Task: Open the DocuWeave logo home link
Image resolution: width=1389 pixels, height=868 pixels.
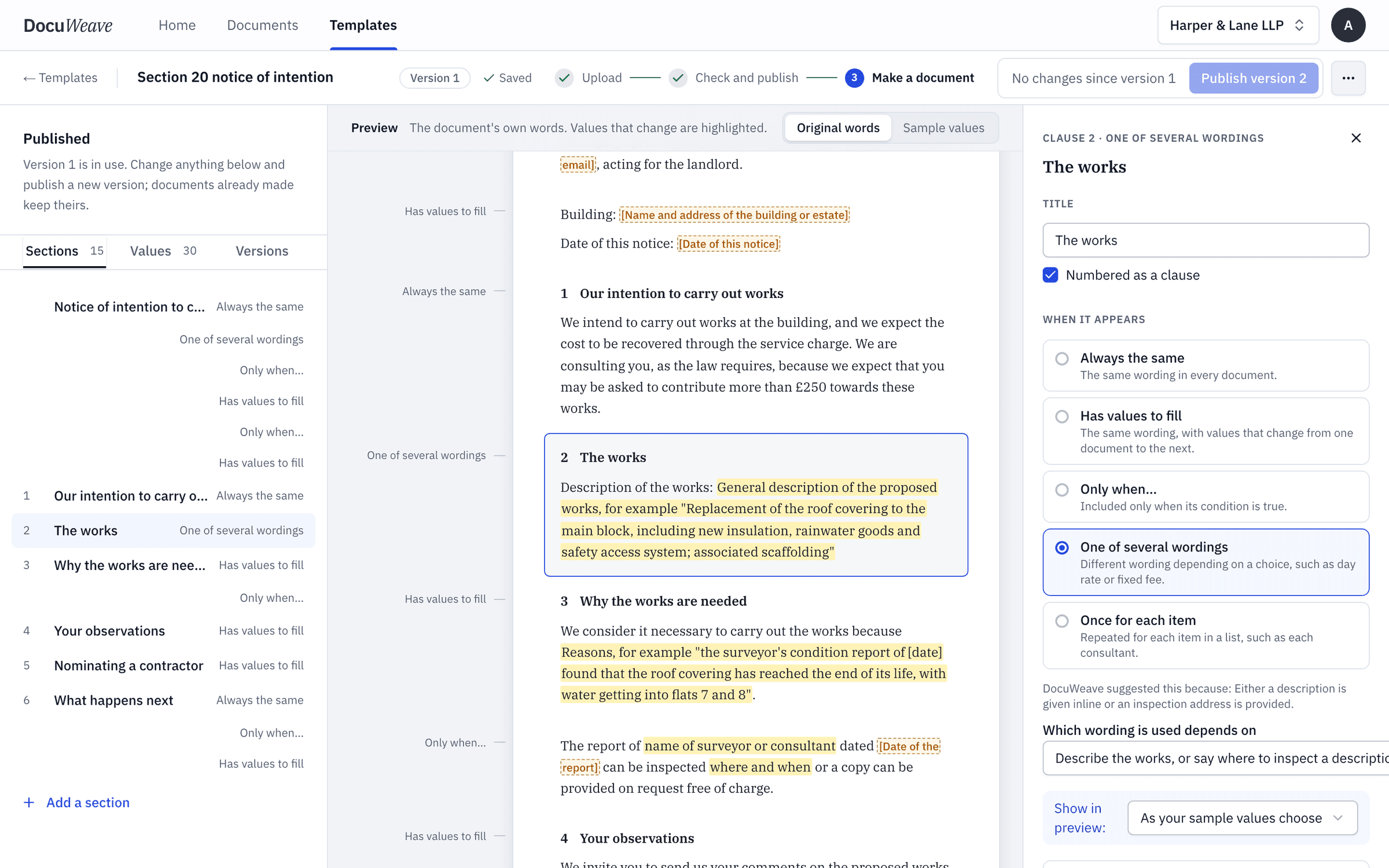Action: pos(68,25)
